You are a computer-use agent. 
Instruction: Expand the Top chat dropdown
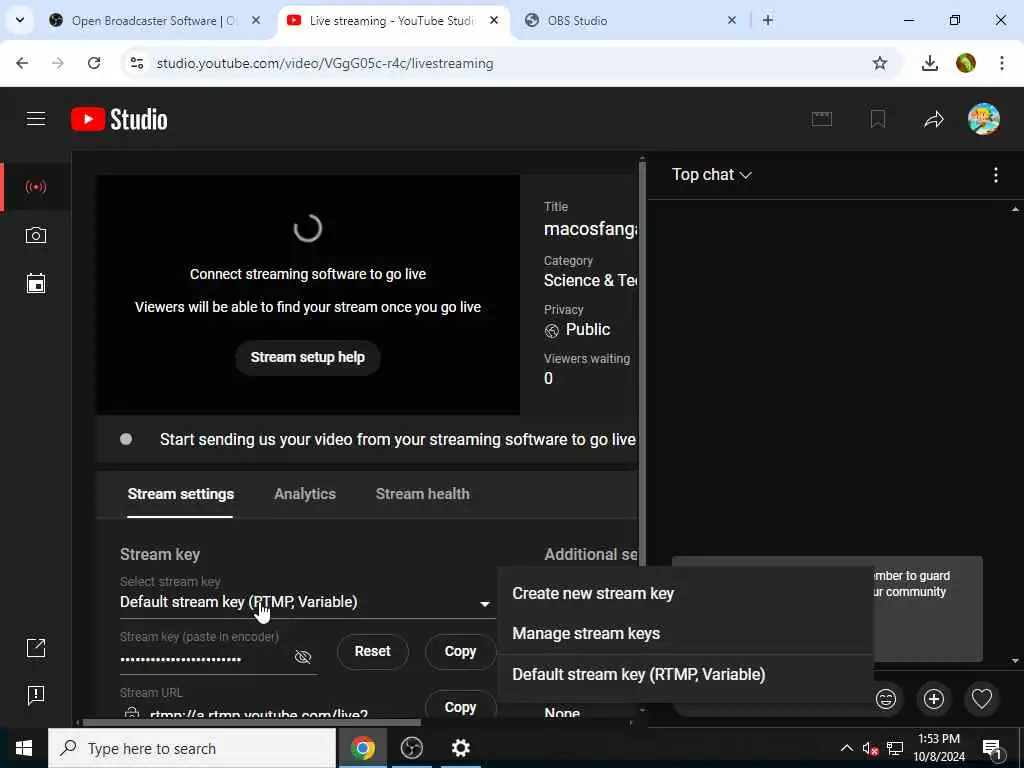[x=712, y=174]
